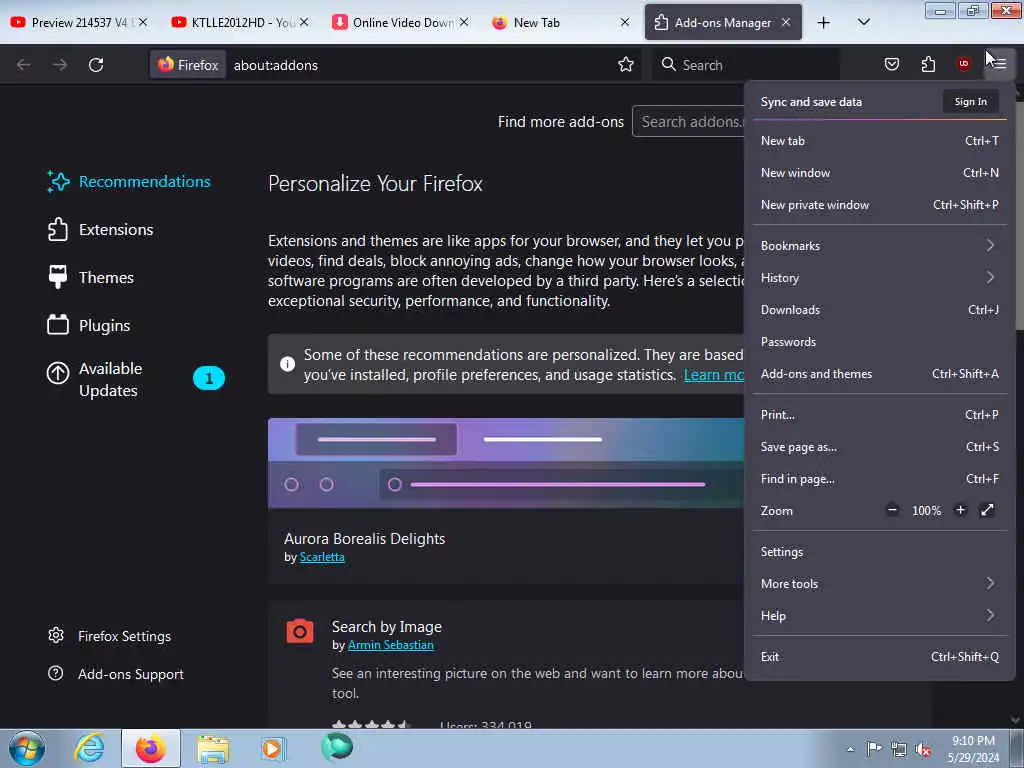
Task: Select Save page as... menu entry
Action: point(879,447)
